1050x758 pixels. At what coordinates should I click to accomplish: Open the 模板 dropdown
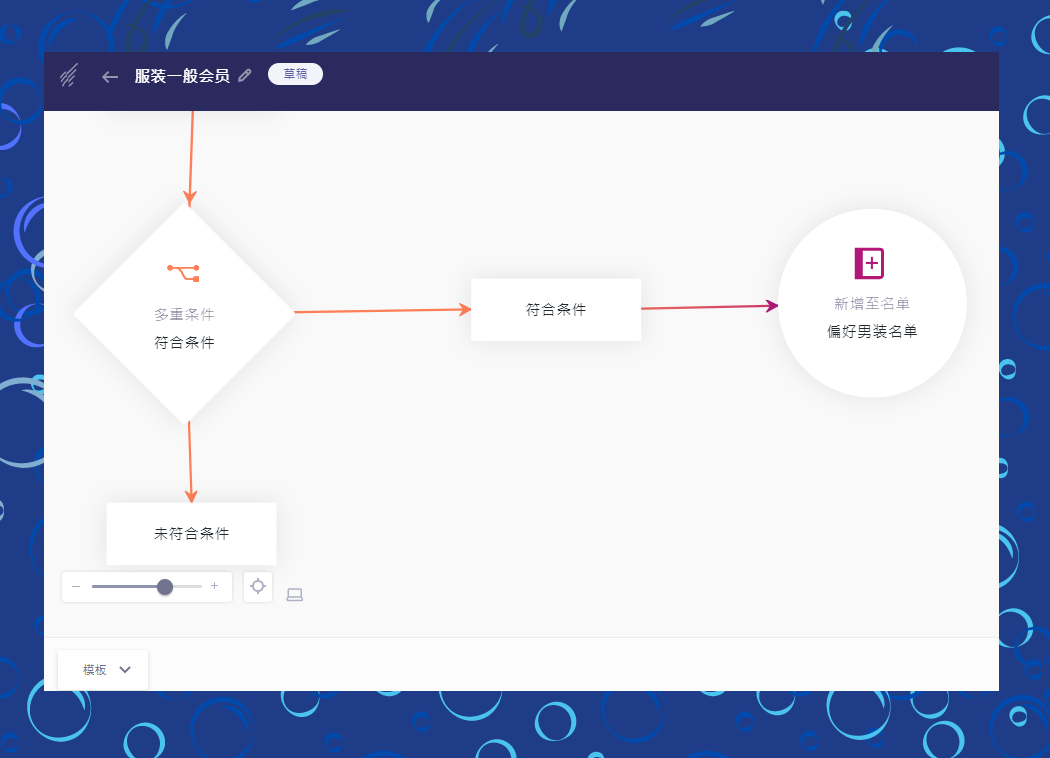pyautogui.click(x=95, y=670)
